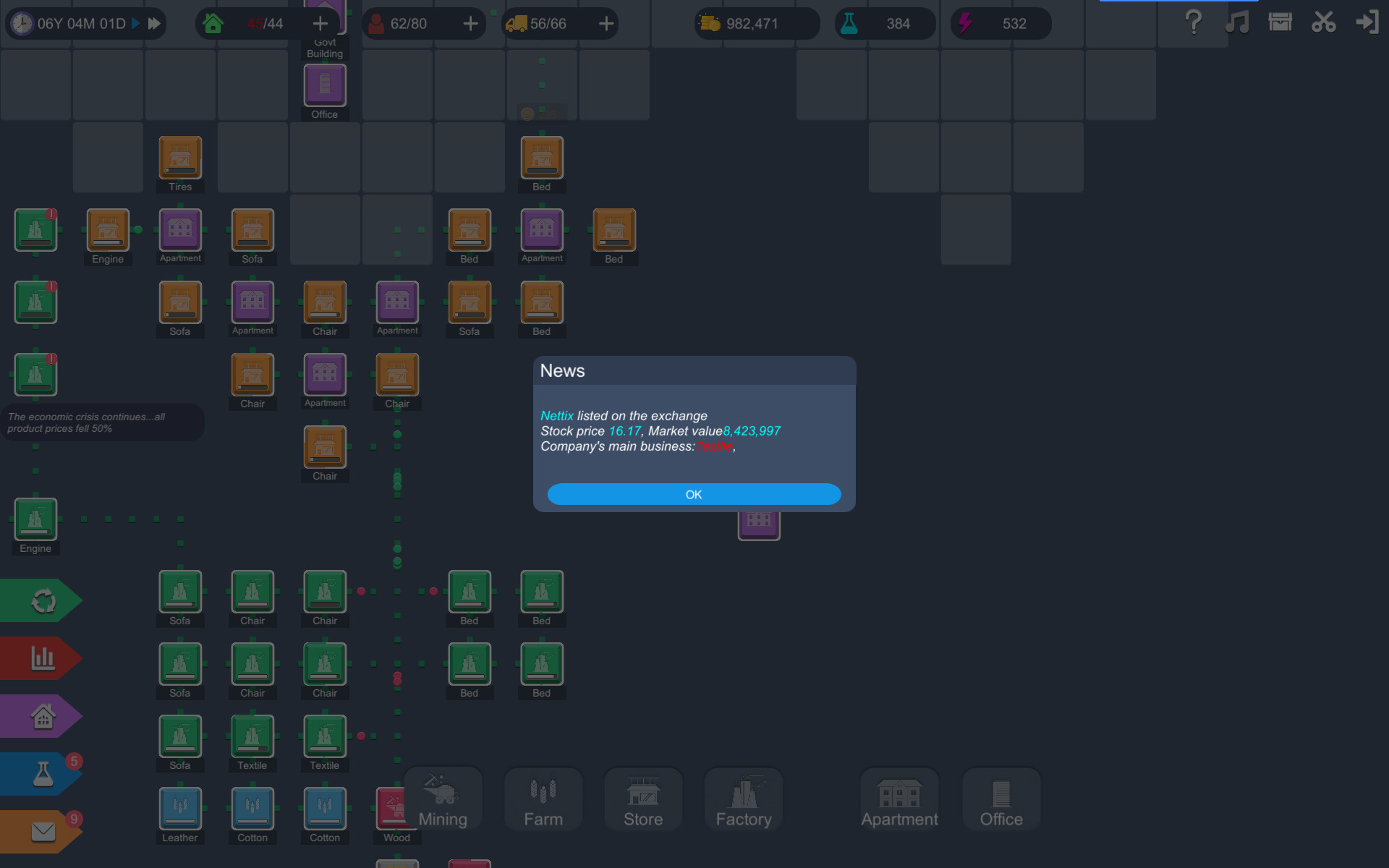Click the Apartment building option
Screen dimensions: 1389x868
tap(899, 799)
